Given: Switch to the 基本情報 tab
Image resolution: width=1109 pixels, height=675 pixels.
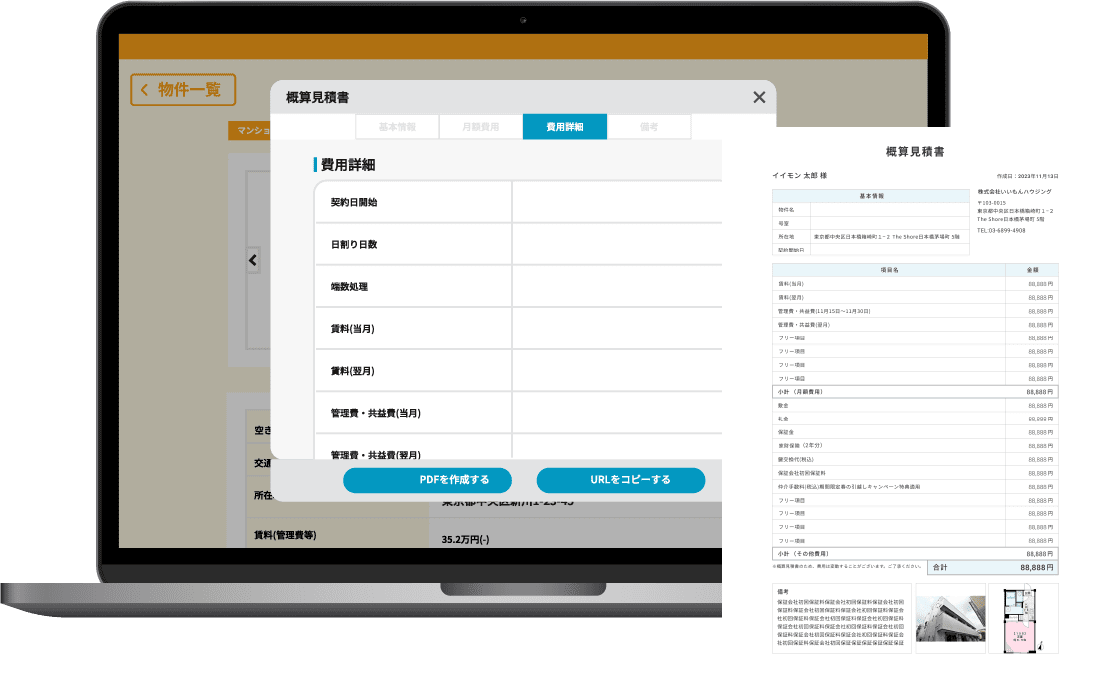Looking at the screenshot, I should tap(397, 127).
